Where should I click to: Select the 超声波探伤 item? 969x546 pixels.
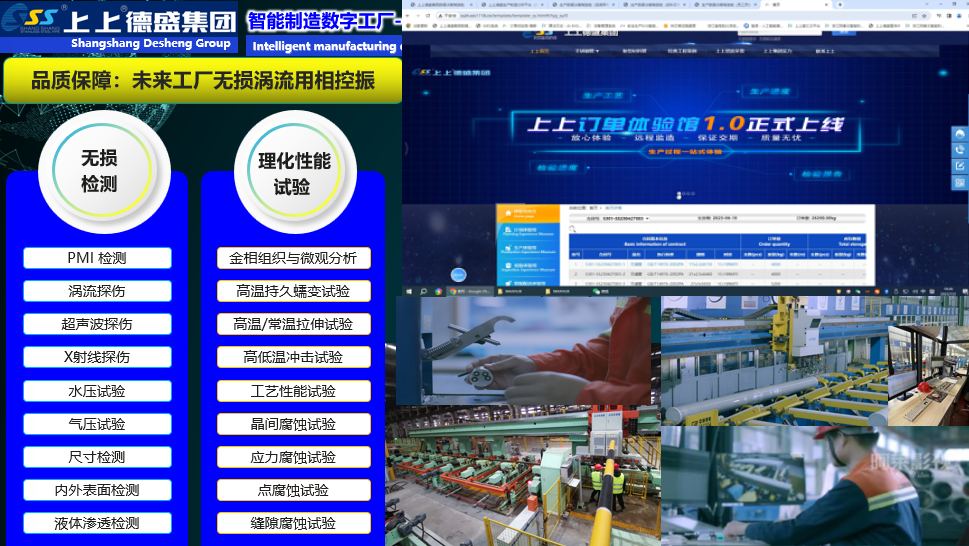(x=97, y=324)
